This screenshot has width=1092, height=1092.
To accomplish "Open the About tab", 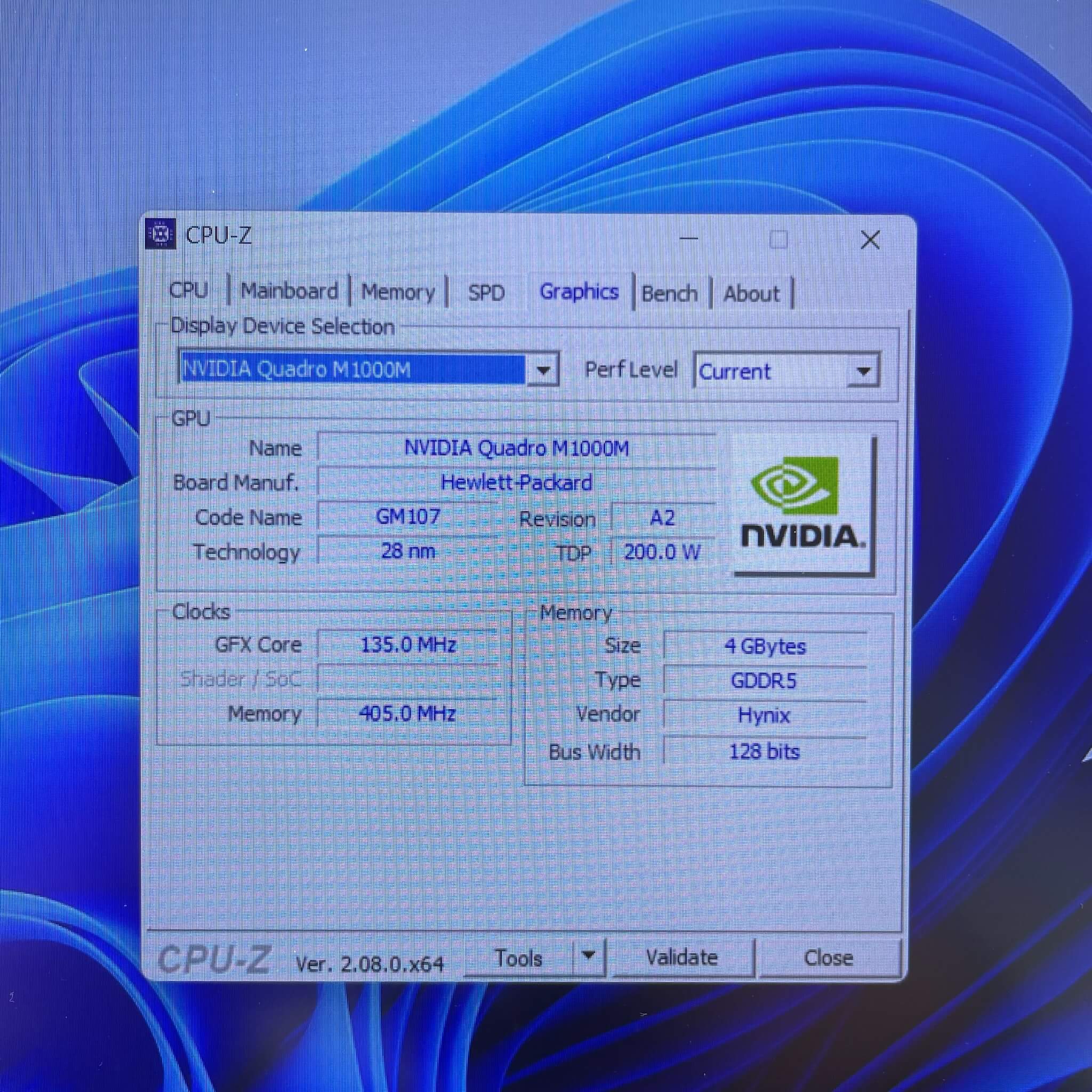I will pyautogui.click(x=751, y=294).
